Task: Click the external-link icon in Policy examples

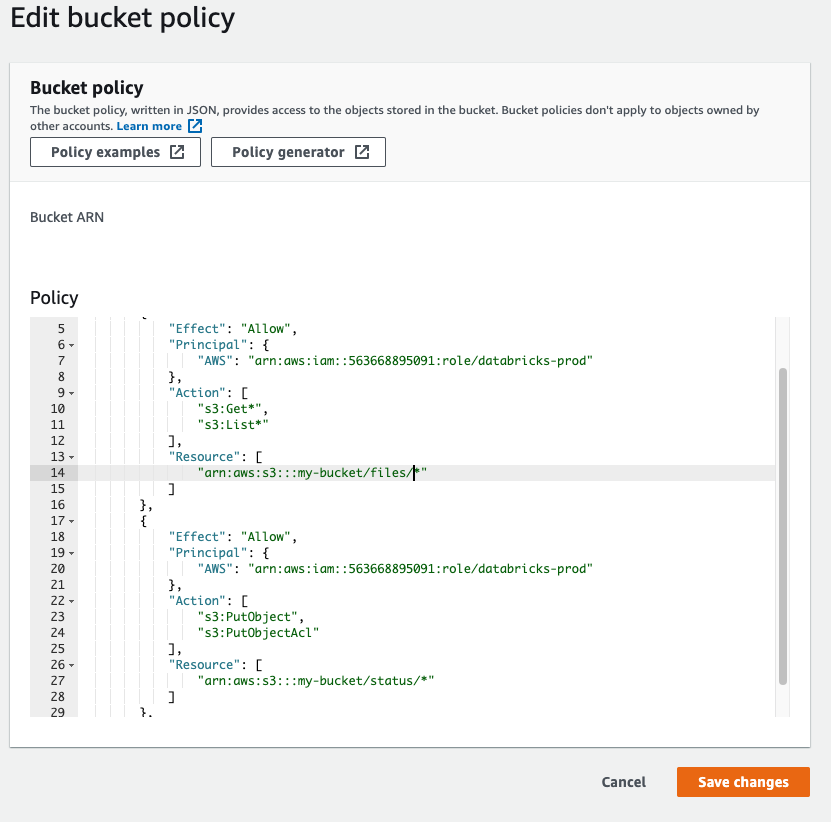Action: click(177, 153)
